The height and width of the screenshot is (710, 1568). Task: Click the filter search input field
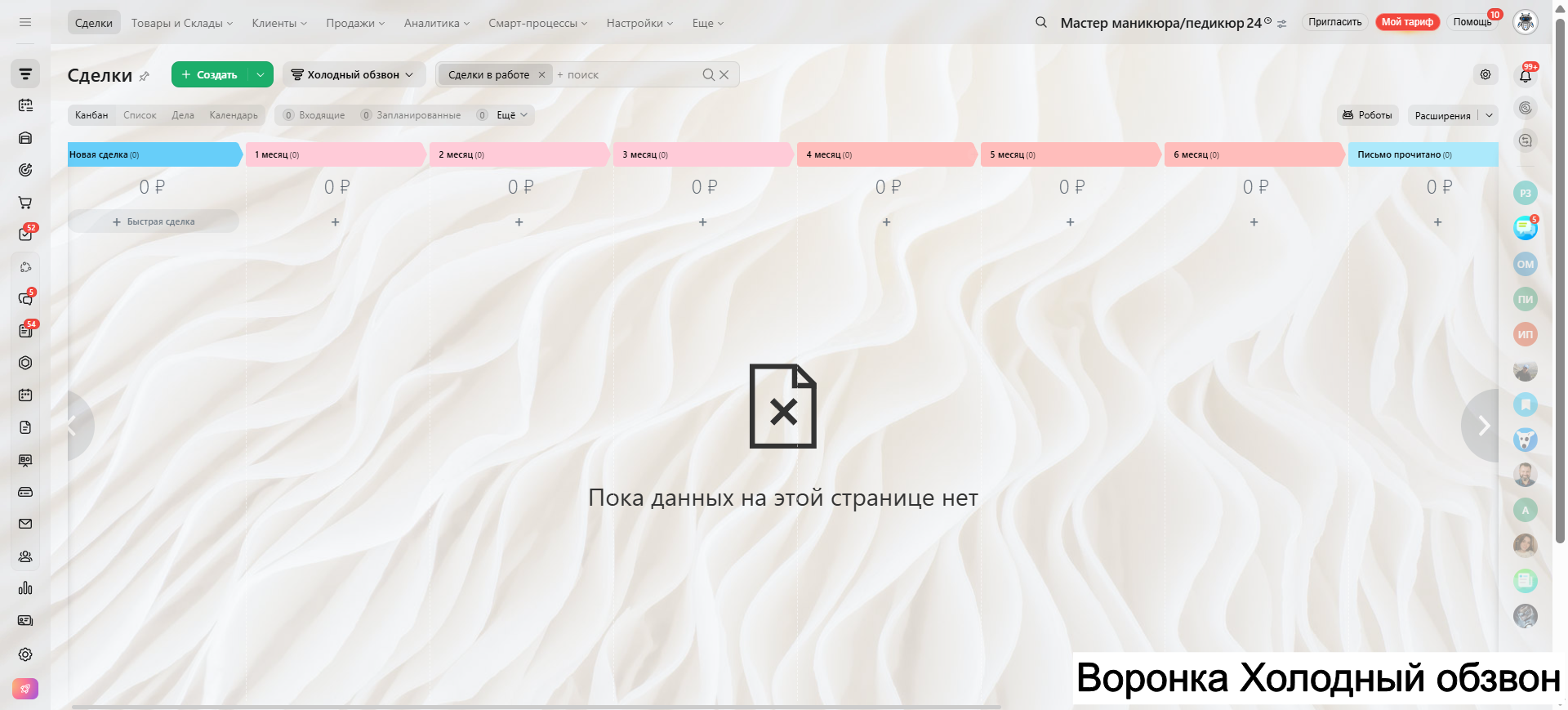click(626, 74)
